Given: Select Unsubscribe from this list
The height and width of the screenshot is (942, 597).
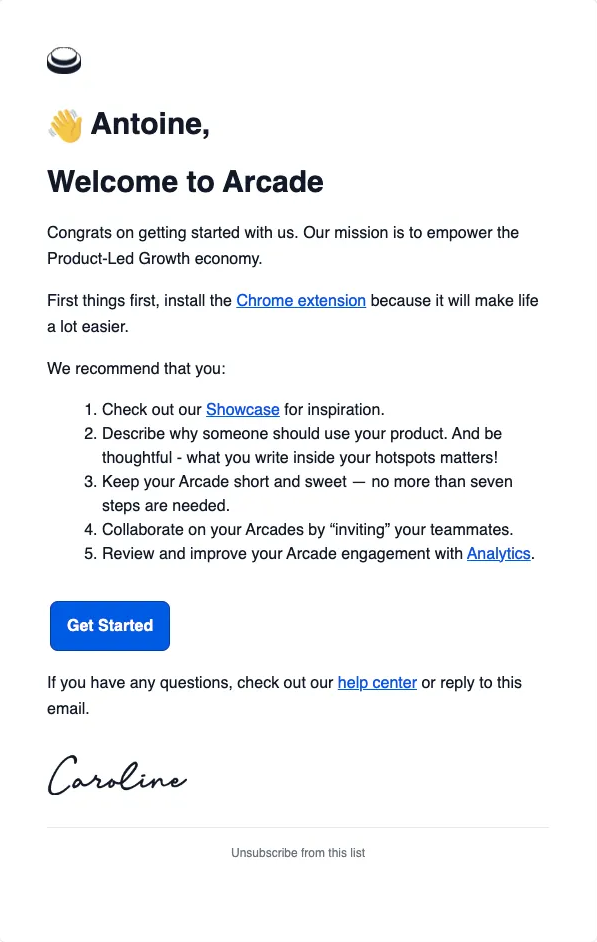Looking at the screenshot, I should [297, 853].
